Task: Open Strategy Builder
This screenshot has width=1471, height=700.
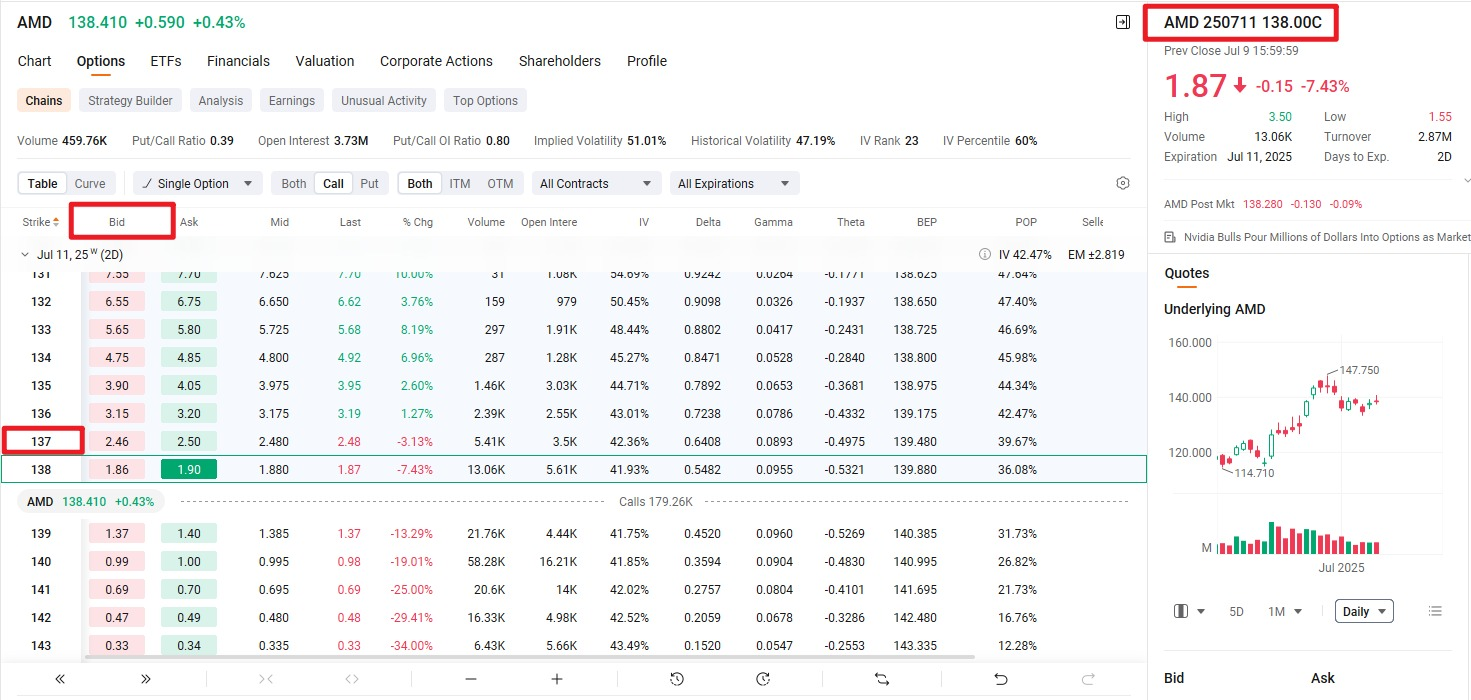Action: click(130, 101)
